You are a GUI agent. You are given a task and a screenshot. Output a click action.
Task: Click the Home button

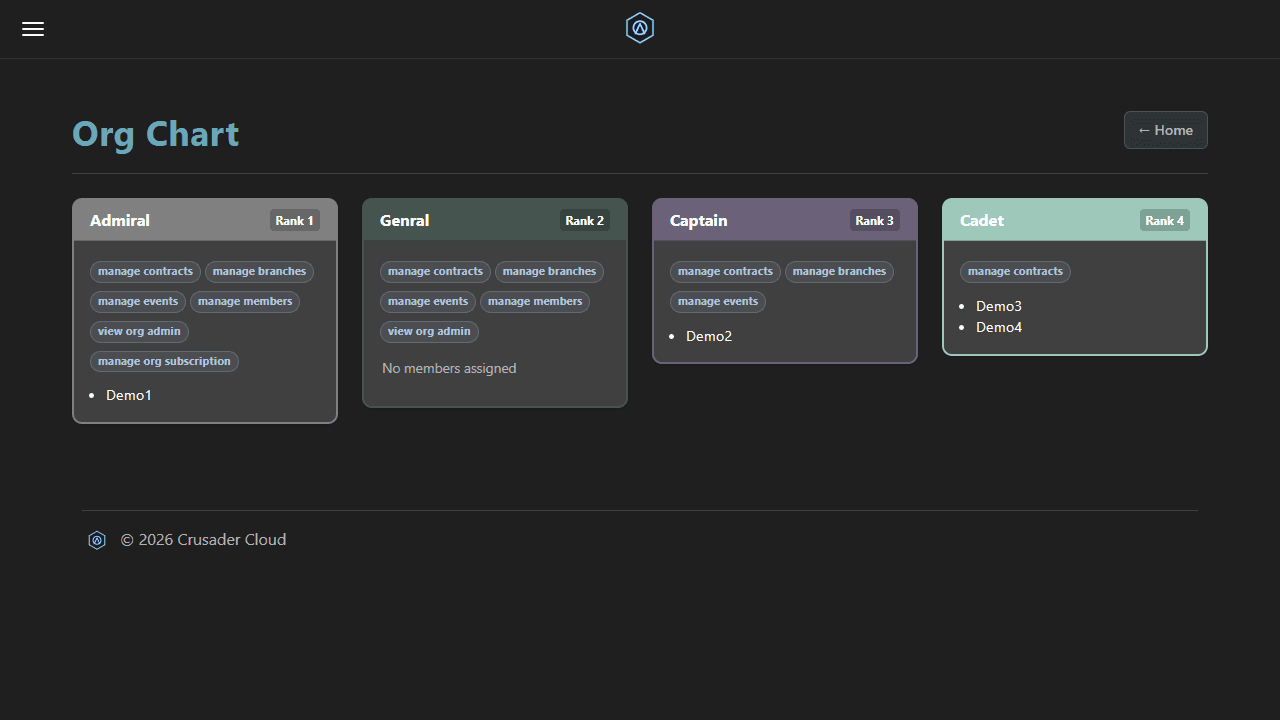coord(1165,130)
